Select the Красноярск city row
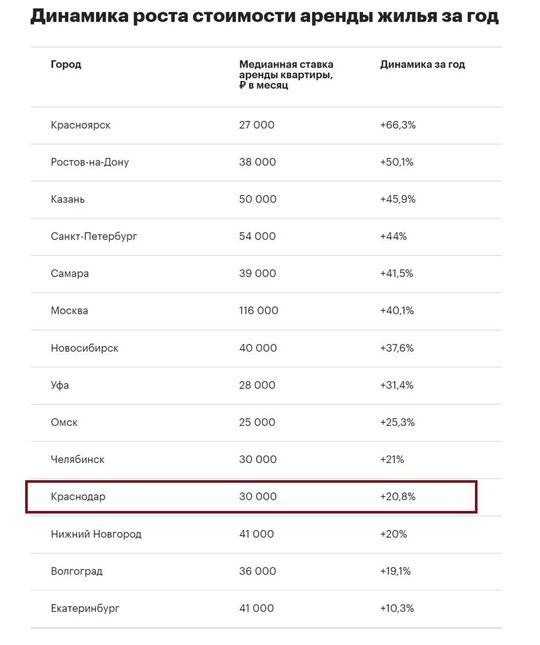Screen dimensions: 540x645 pos(266,125)
